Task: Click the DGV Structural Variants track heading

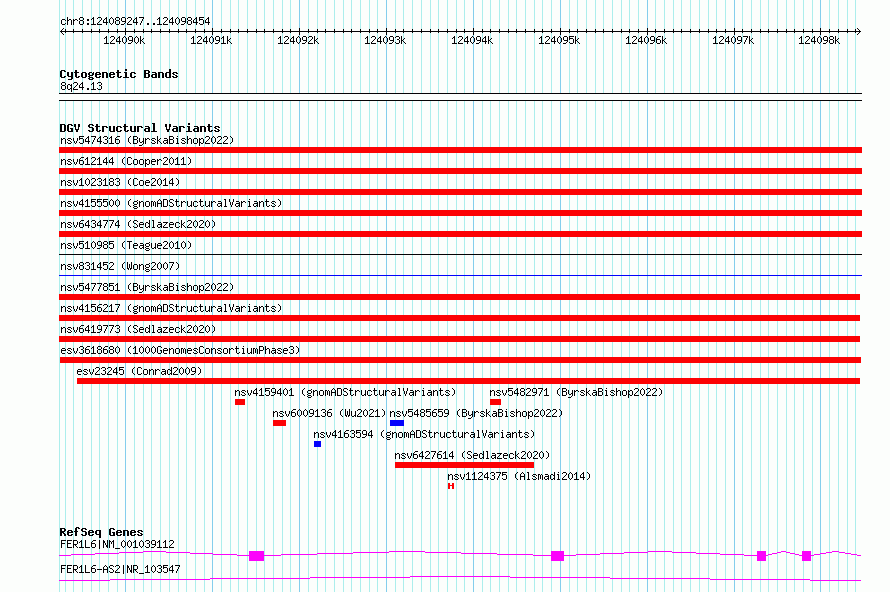Action: (x=140, y=128)
